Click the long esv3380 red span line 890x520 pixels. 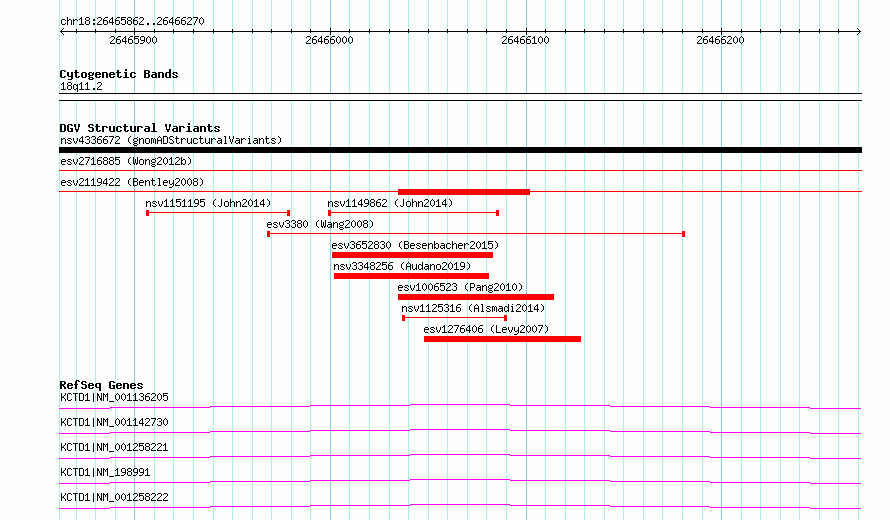coord(476,234)
